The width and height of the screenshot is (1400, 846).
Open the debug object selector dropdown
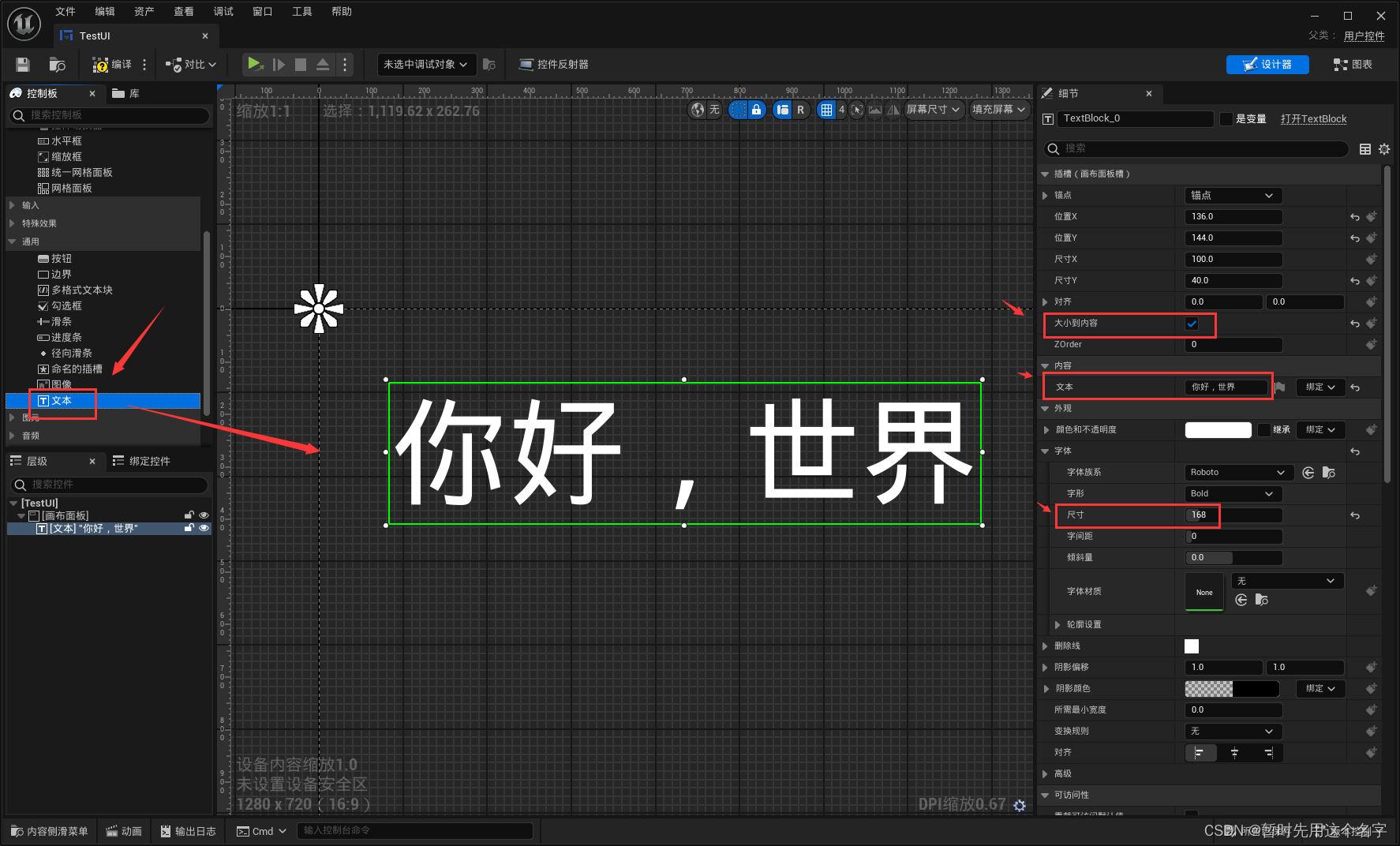[426, 65]
